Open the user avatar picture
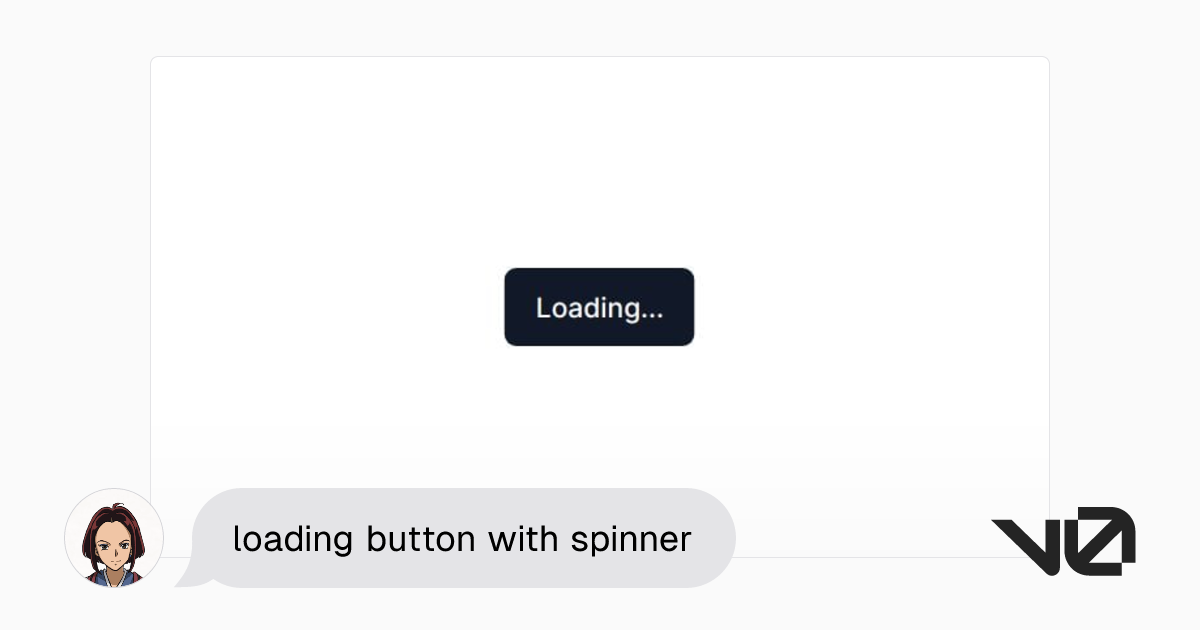The width and height of the screenshot is (1200, 630). pos(113,539)
